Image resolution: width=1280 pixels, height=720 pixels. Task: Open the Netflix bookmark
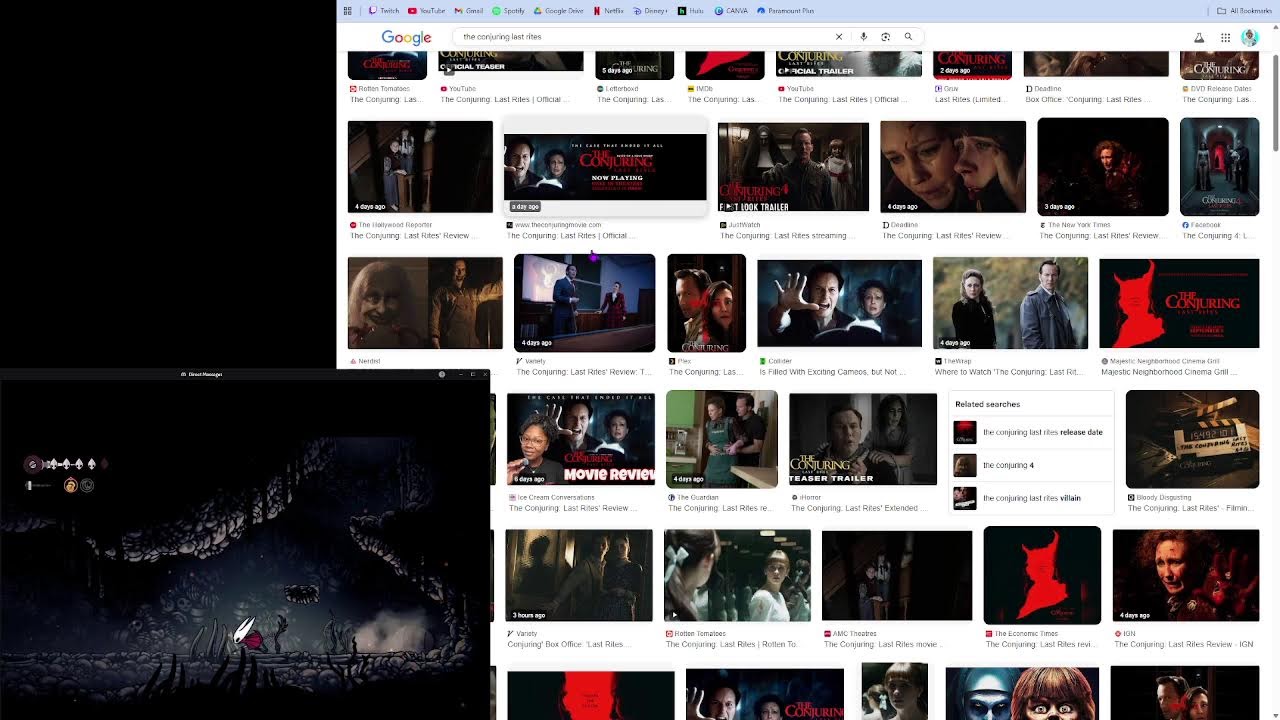click(x=608, y=11)
